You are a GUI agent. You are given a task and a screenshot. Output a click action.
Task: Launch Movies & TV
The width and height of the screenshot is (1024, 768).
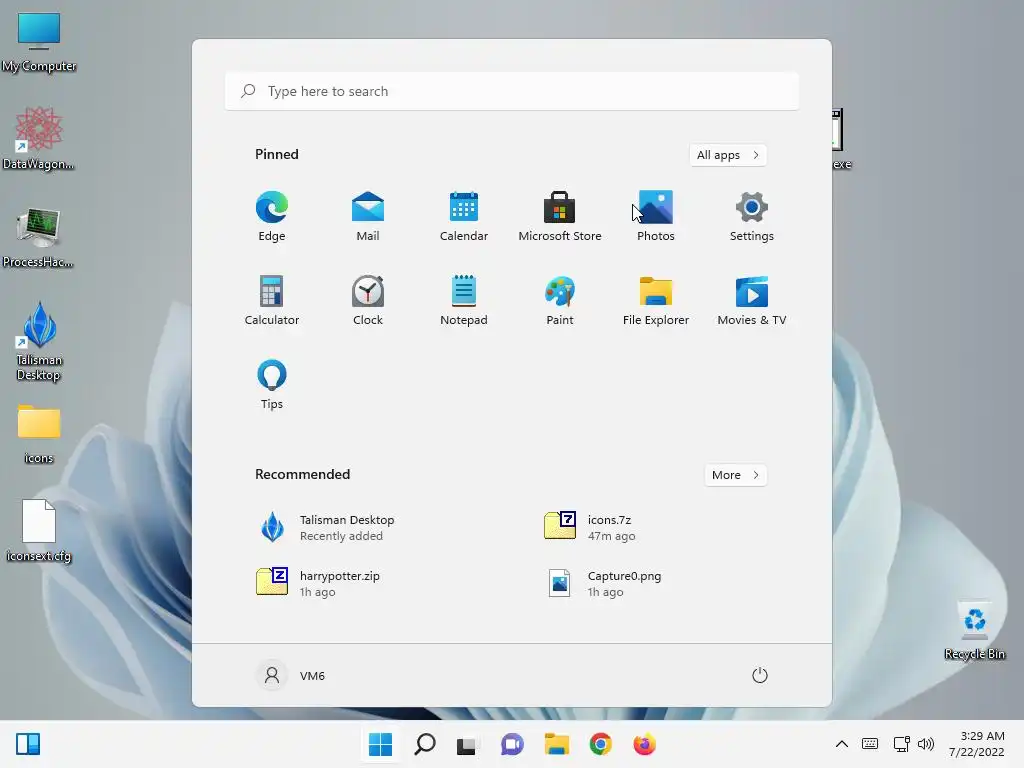[752, 300]
